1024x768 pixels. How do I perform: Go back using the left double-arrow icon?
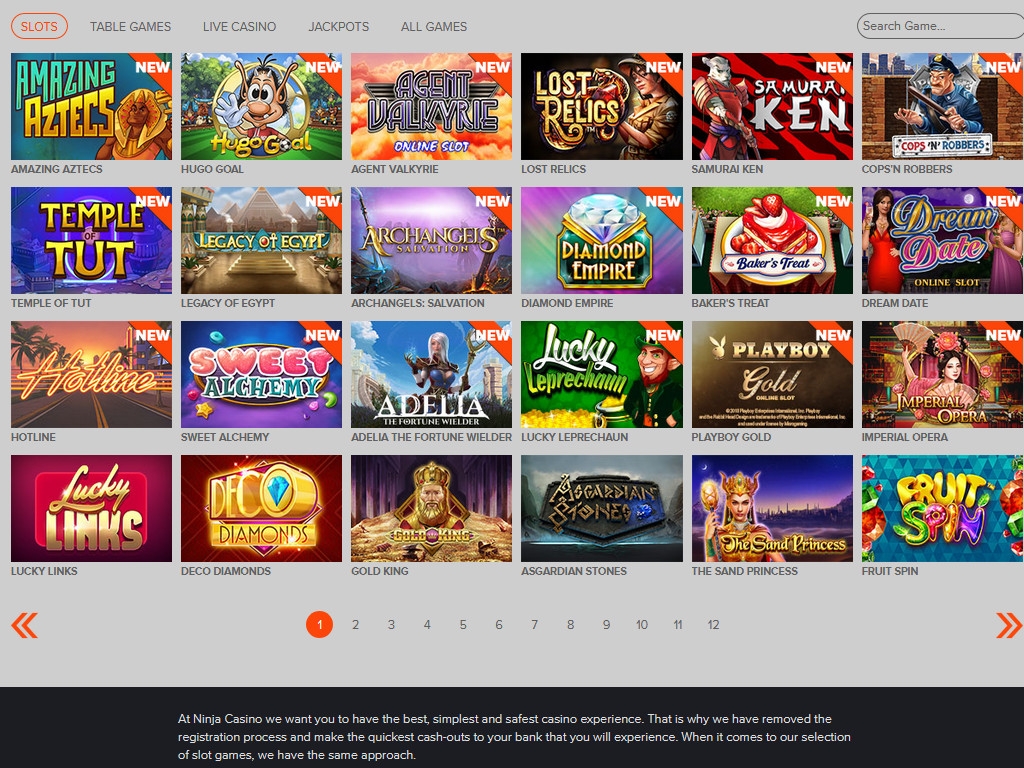[x=24, y=625]
